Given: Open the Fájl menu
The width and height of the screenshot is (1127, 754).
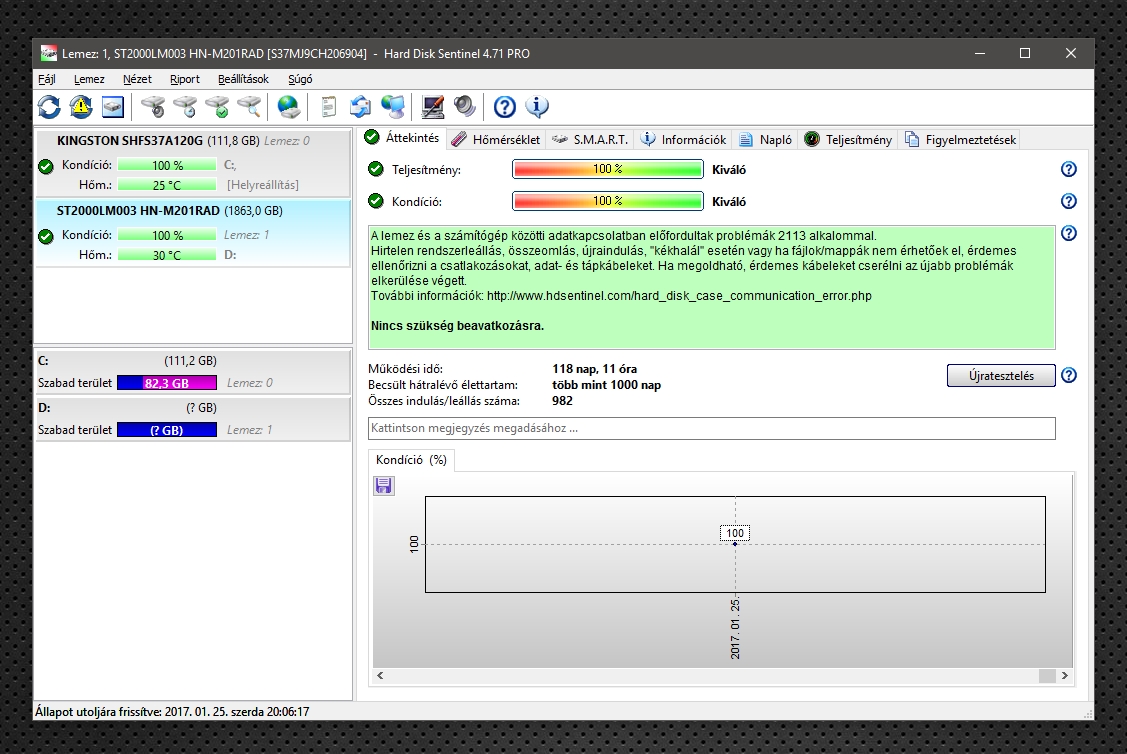Looking at the screenshot, I should tap(47, 79).
